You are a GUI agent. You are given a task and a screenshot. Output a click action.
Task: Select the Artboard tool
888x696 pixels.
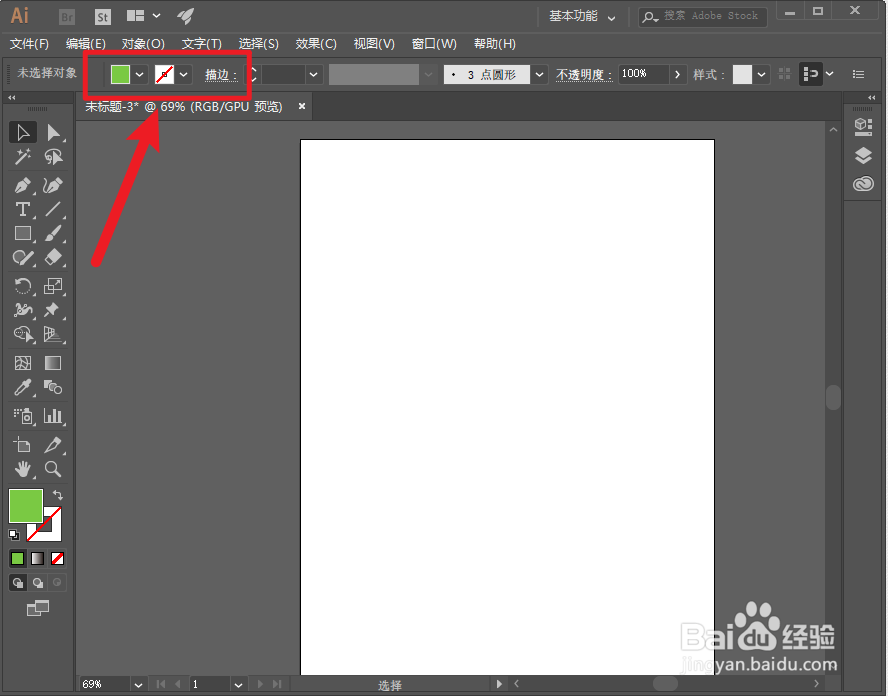[x=23, y=445]
